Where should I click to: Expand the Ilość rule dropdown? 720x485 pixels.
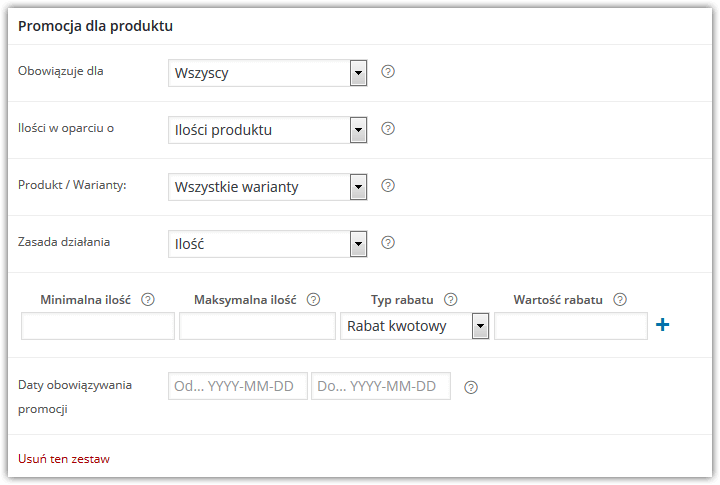(268, 244)
